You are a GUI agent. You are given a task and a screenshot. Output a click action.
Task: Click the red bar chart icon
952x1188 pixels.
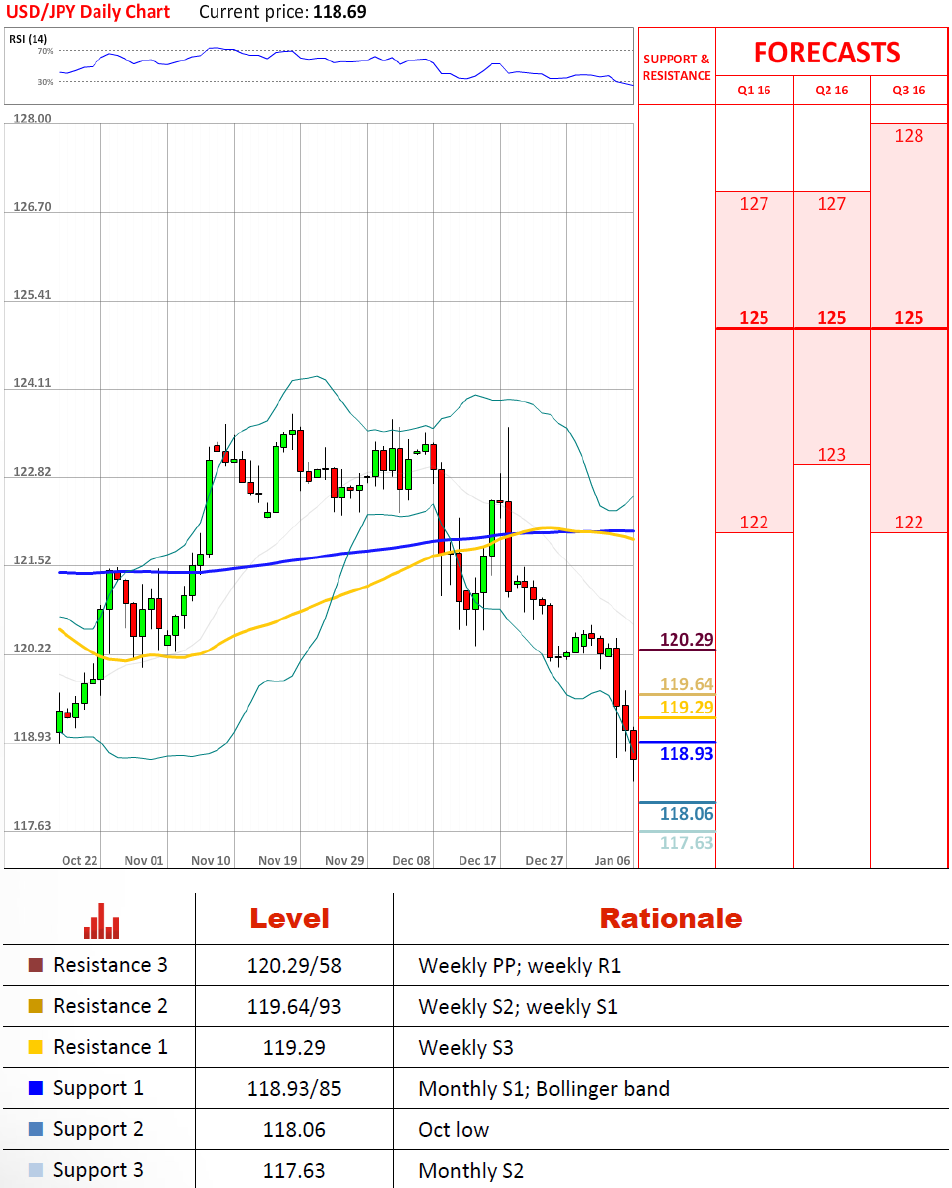click(x=101, y=921)
